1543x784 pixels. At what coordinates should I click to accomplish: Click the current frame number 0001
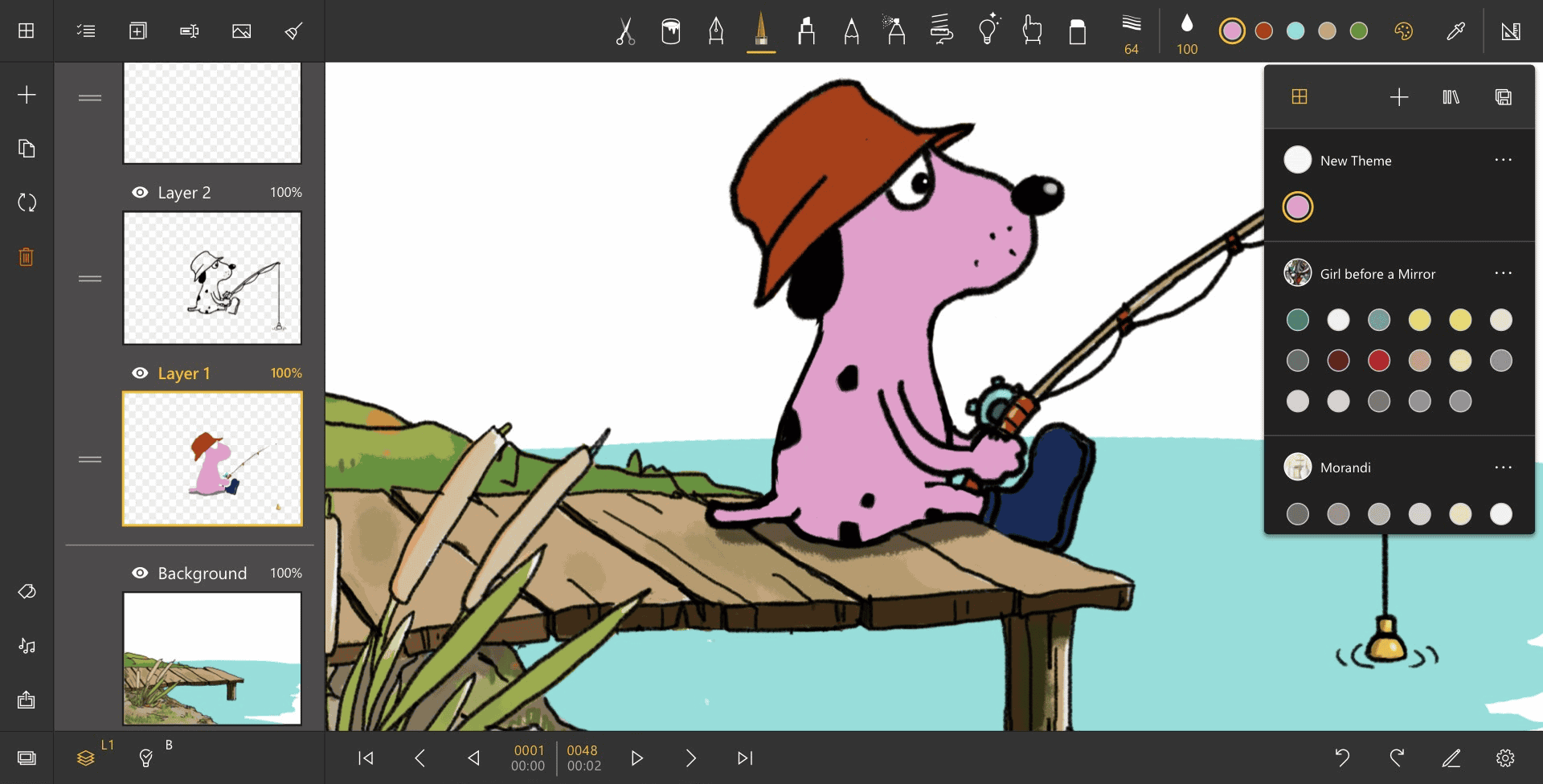529,750
